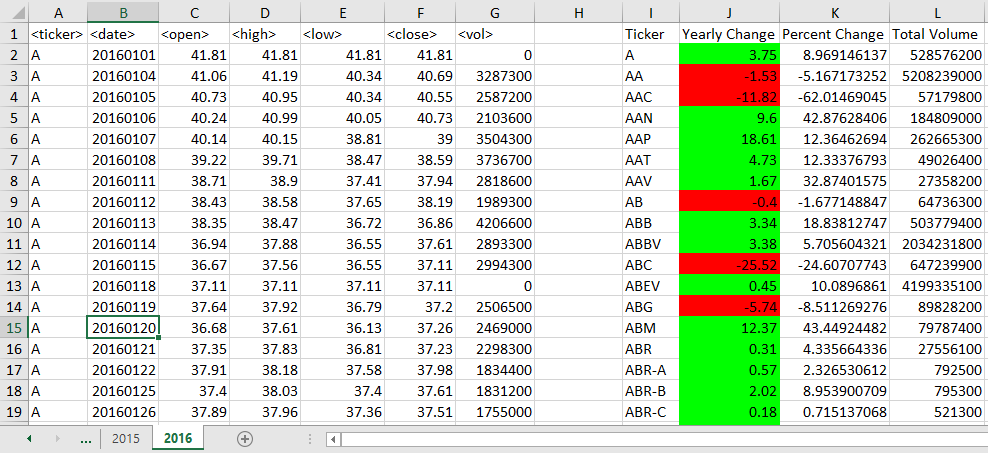This screenshot has height=453, width=988.
Task: Click the horizontal scrollbar track
Action: tap(660, 439)
